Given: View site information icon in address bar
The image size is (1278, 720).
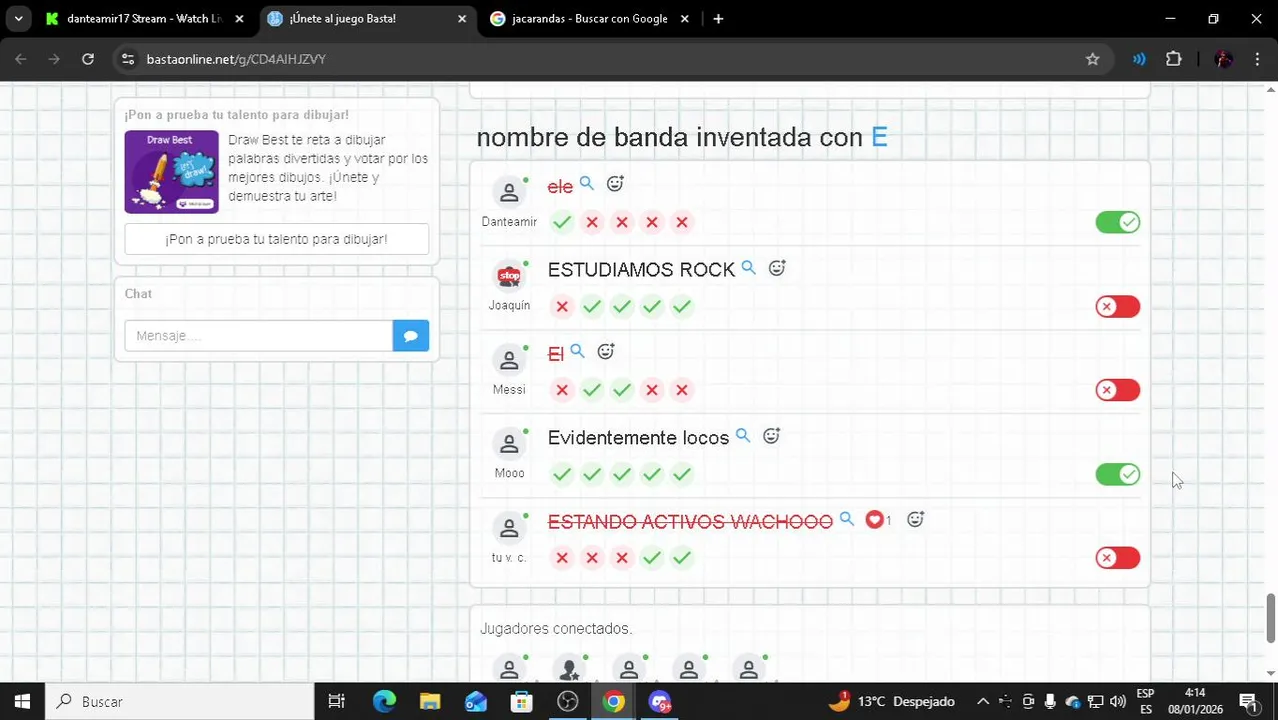Looking at the screenshot, I should [x=128, y=59].
